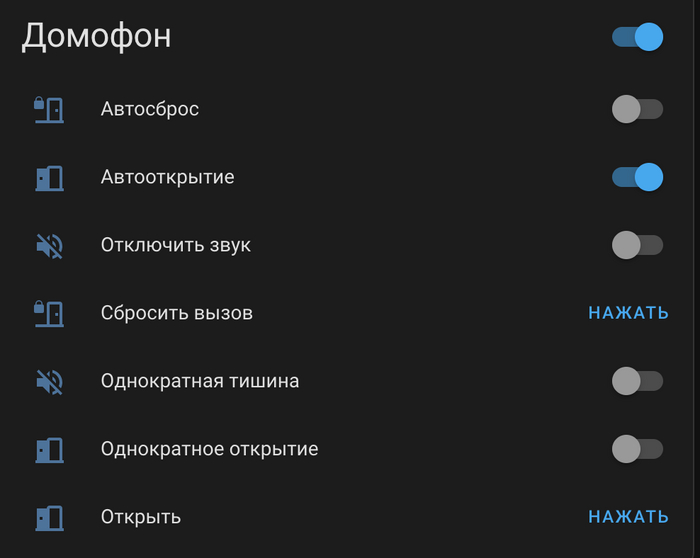The width and height of the screenshot is (700, 558).
Task: Click the door icon beside Однократное открытие
Action: (49, 449)
